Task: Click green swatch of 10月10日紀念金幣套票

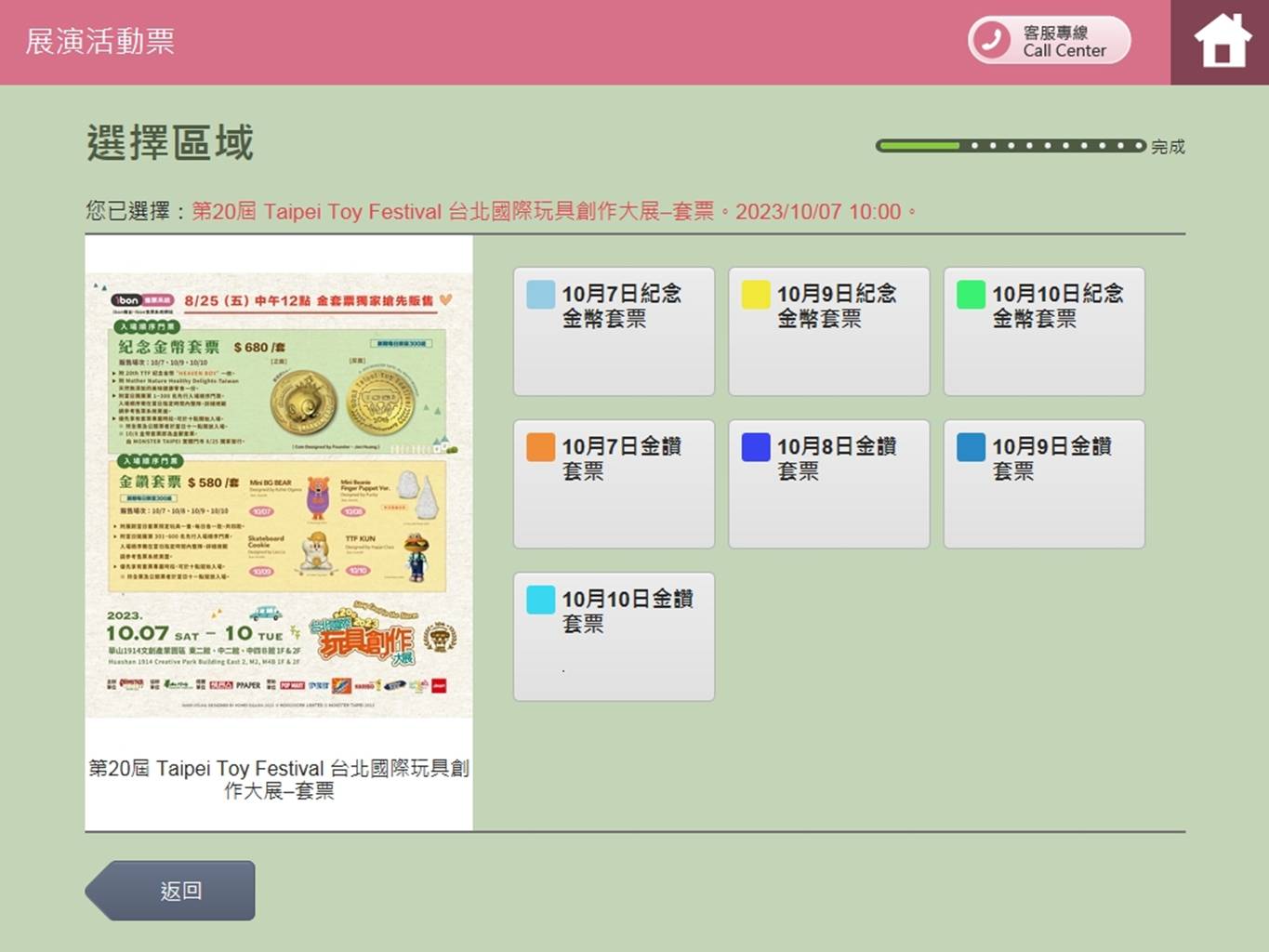Action: tap(972, 295)
